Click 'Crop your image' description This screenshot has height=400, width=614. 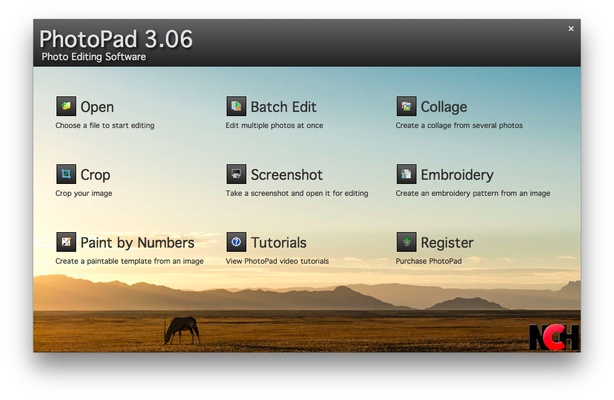tap(84, 193)
